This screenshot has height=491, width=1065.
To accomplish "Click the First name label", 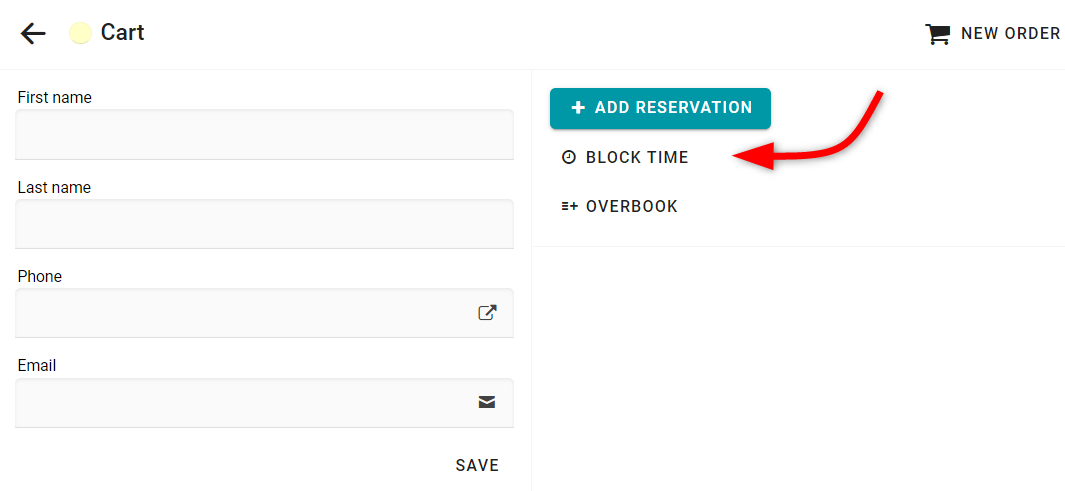I will click(x=54, y=98).
